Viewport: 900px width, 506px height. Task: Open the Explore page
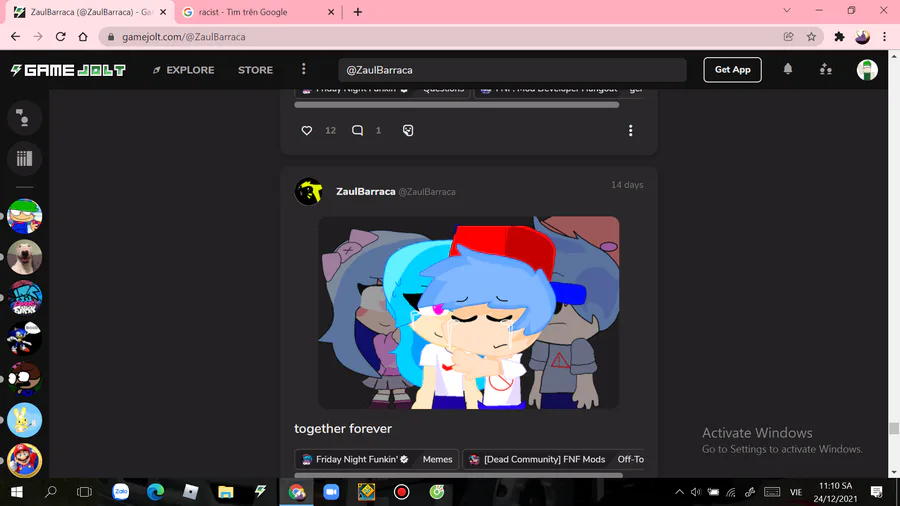pyautogui.click(x=184, y=70)
